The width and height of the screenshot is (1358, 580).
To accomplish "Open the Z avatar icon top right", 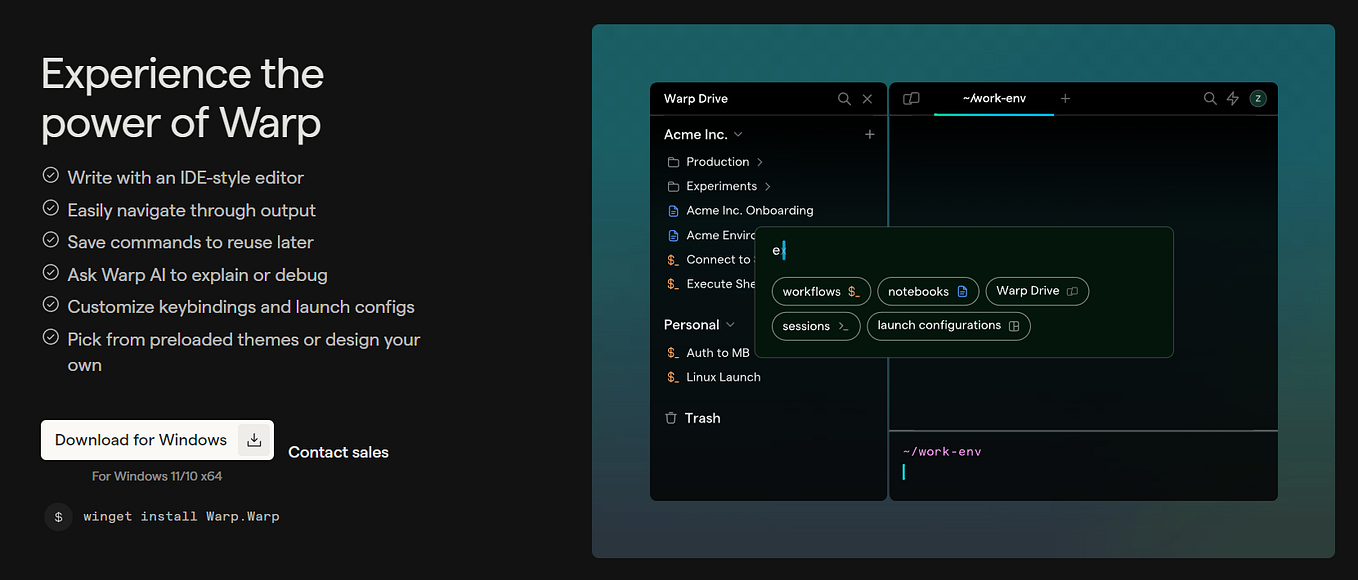I will (1258, 98).
